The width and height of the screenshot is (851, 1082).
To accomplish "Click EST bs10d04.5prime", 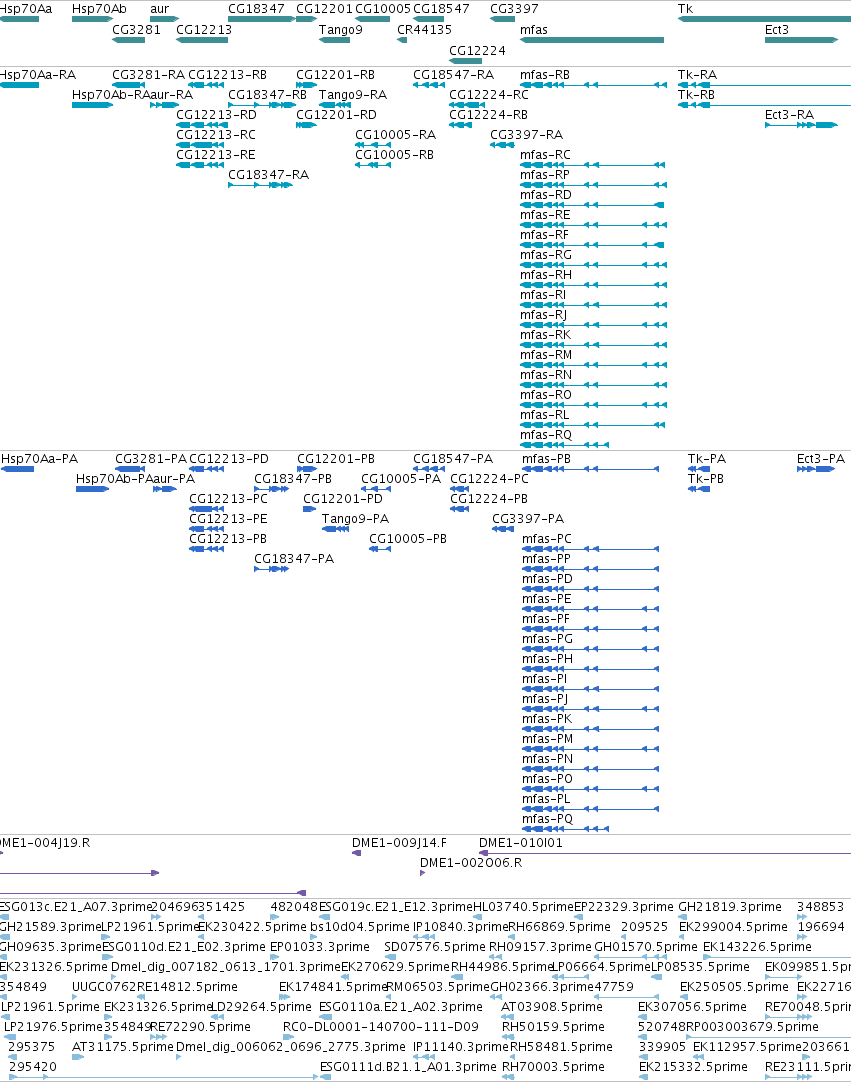I will [360, 927].
